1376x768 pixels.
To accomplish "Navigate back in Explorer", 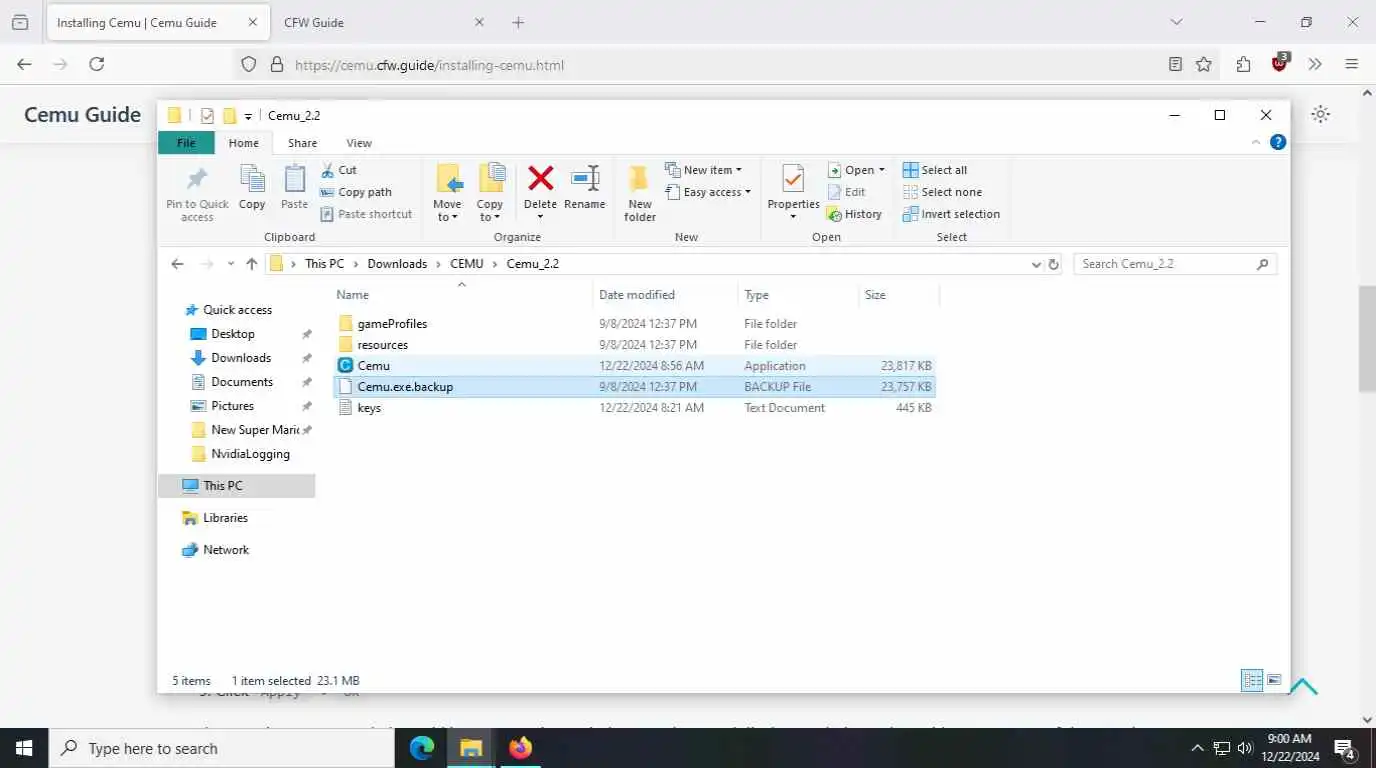I will (x=177, y=264).
